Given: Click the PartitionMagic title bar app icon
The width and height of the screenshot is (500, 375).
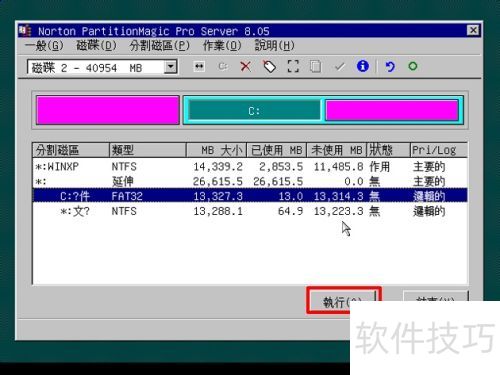Looking at the screenshot, I should (25, 31).
